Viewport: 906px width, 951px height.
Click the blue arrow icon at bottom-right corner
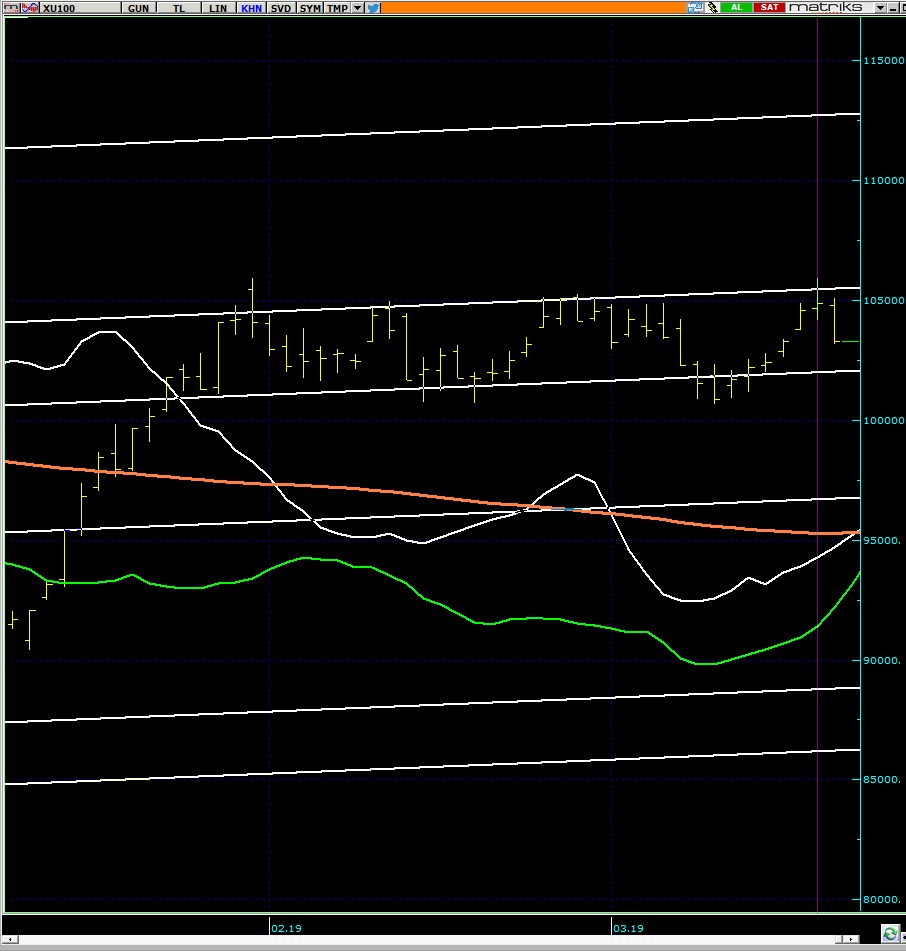pos(903,938)
